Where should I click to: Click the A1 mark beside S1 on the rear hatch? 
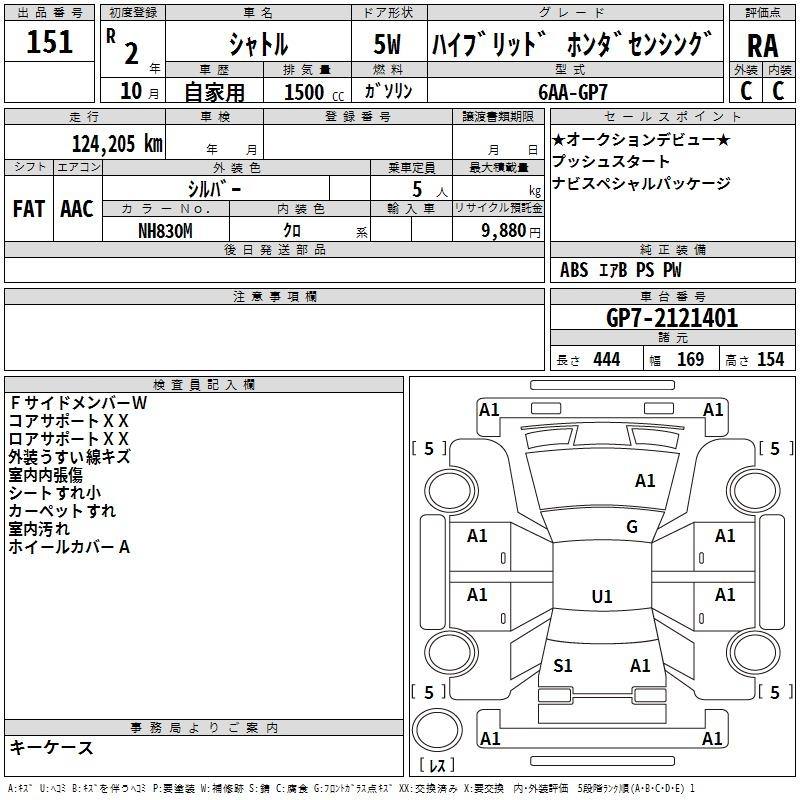[x=640, y=665]
